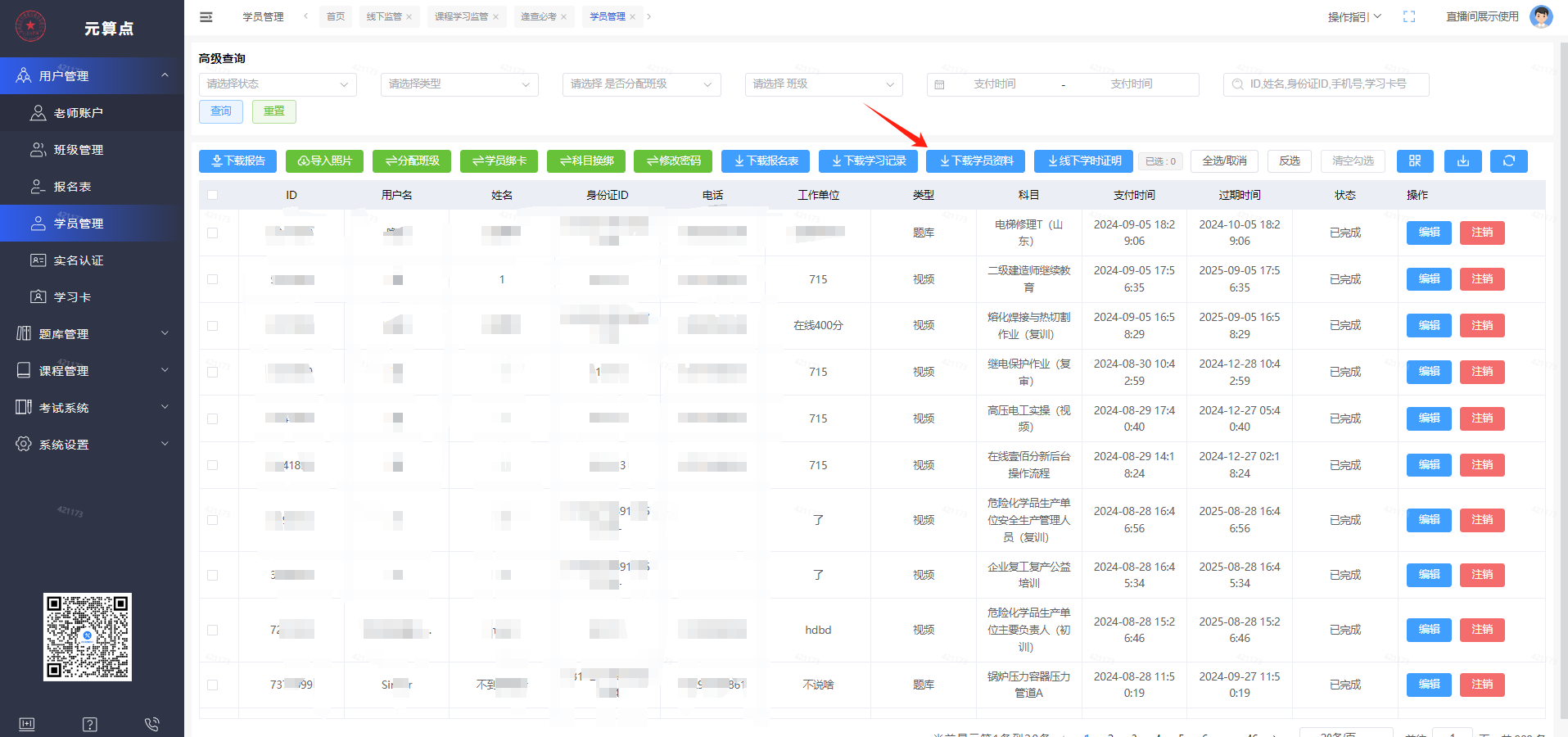Click the fullscreen toggle icon
The image size is (1568, 737).
click(1409, 16)
